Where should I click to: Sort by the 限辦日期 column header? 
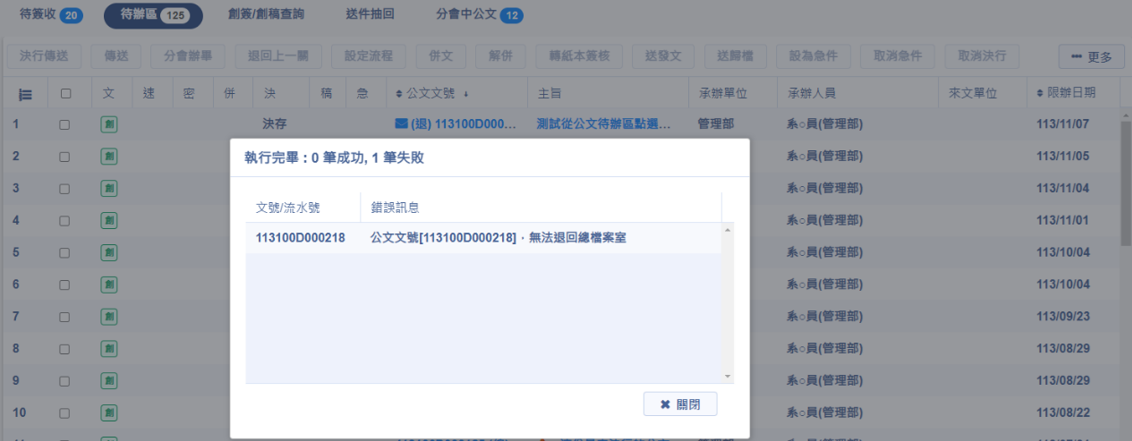tap(1069, 94)
